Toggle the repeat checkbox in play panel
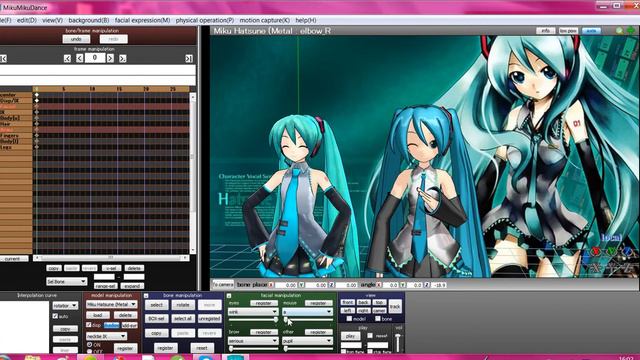Screen dimensions: 640x360 [x=370, y=336]
